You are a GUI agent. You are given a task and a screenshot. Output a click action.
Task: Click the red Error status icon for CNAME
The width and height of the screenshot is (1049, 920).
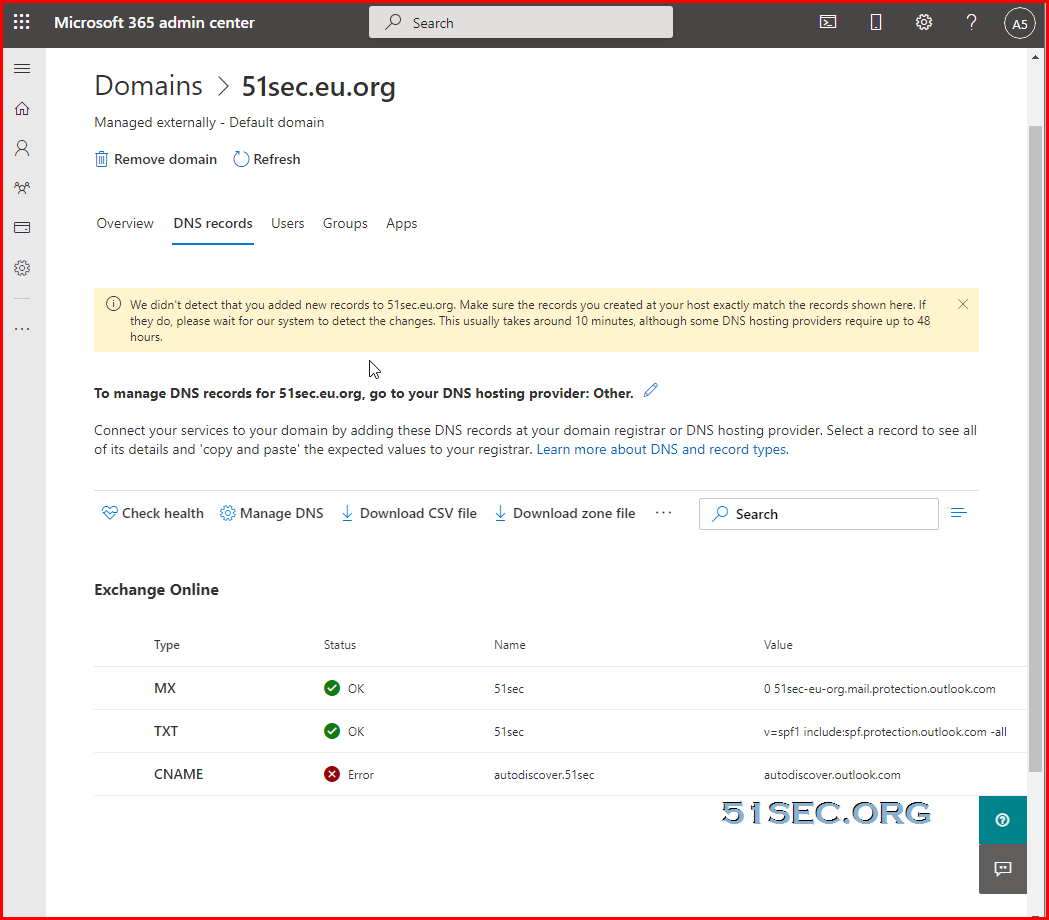pyautogui.click(x=332, y=774)
